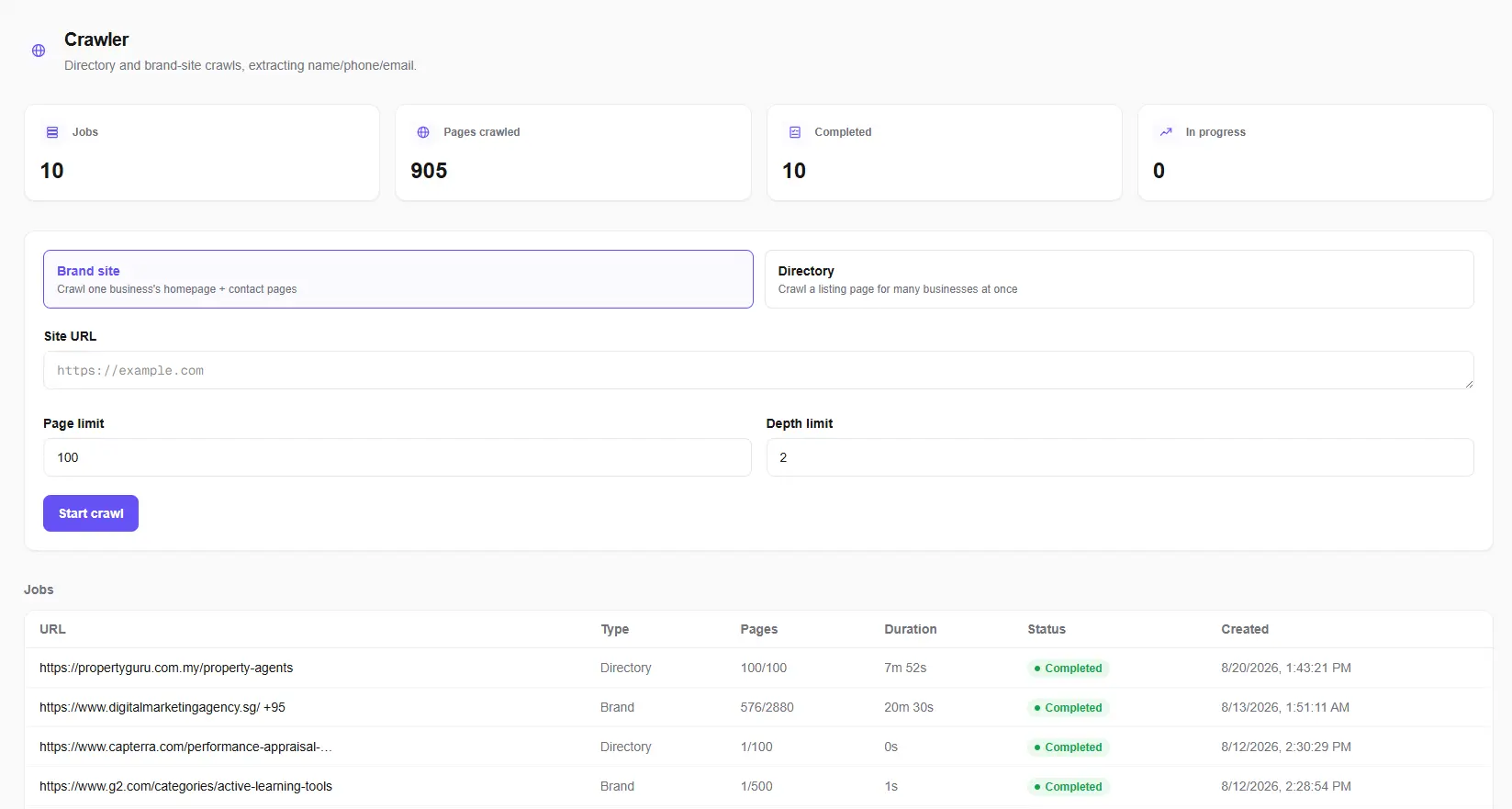Click the Status column header
1512x809 pixels.
pyautogui.click(x=1047, y=629)
